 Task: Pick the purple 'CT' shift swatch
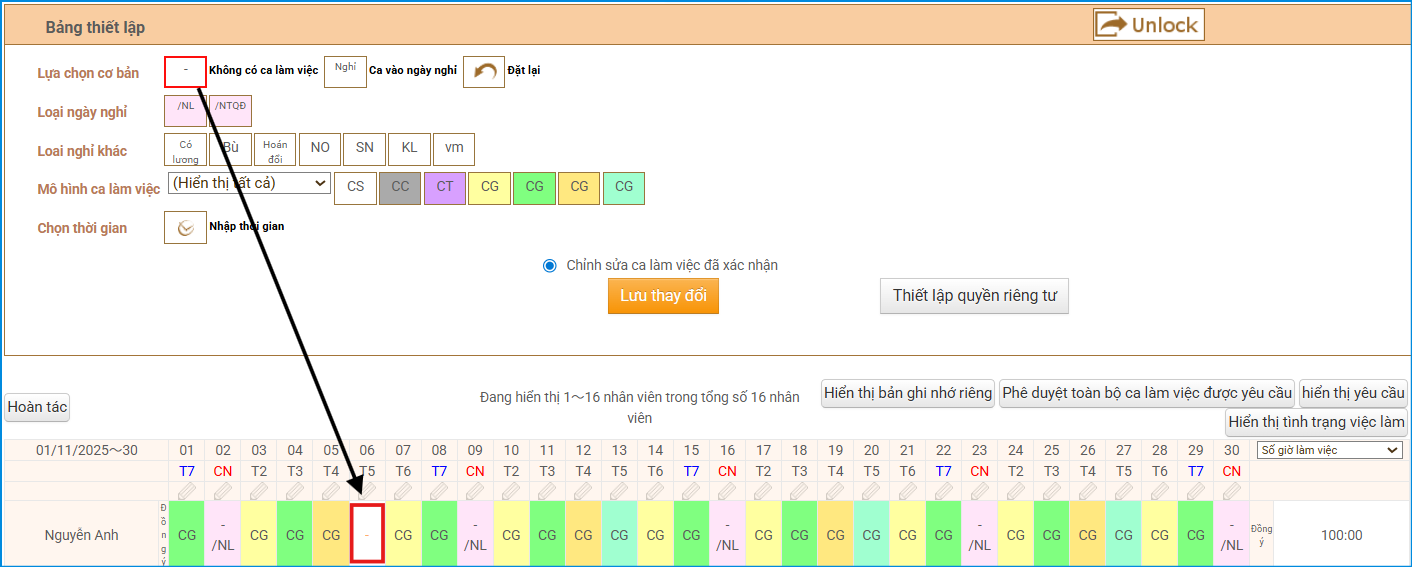445,188
